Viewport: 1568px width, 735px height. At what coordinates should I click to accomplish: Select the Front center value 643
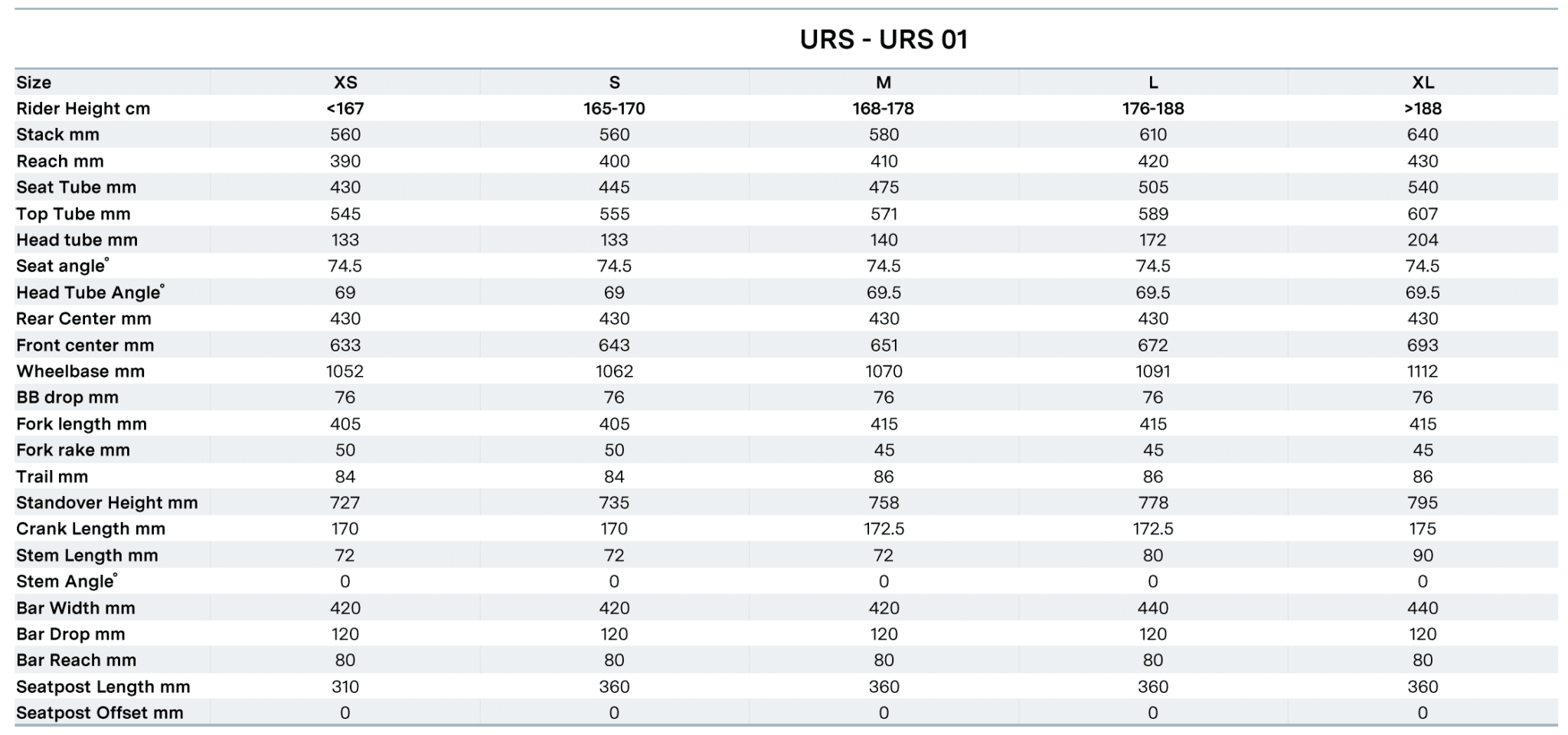[x=614, y=345]
